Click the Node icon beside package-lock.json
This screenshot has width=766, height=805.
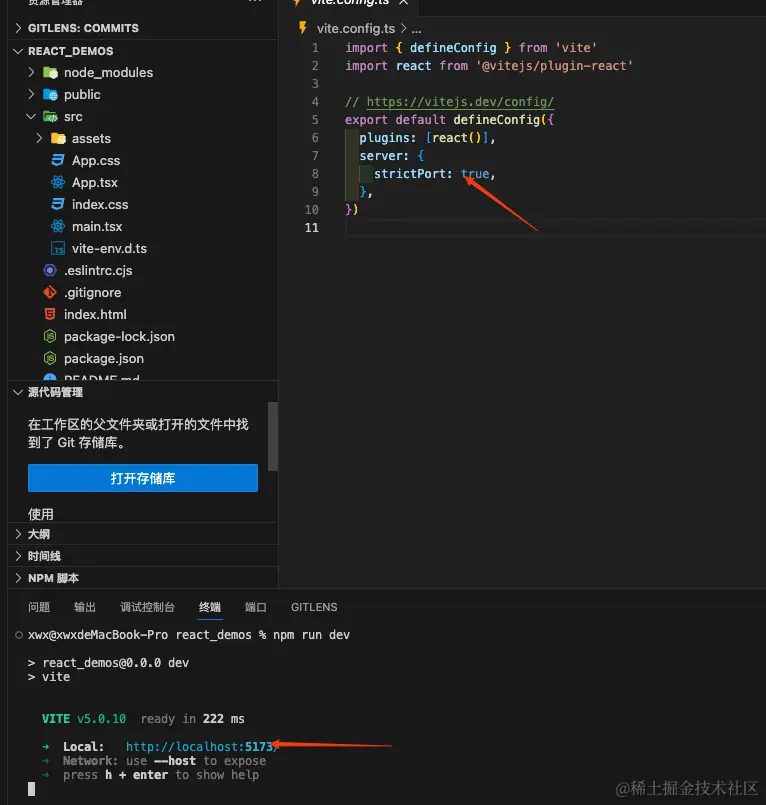coord(50,336)
